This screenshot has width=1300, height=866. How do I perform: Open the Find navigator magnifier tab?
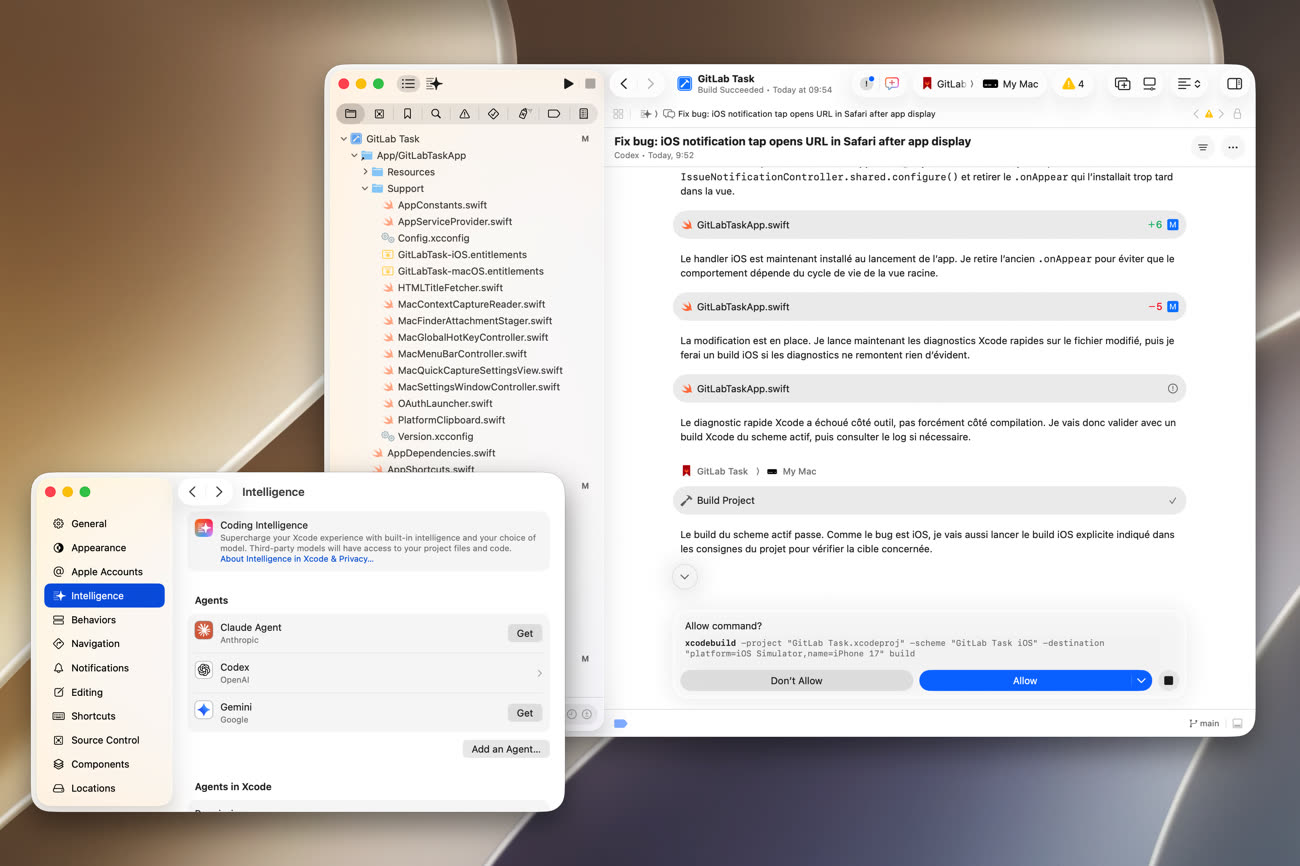[x=436, y=114]
